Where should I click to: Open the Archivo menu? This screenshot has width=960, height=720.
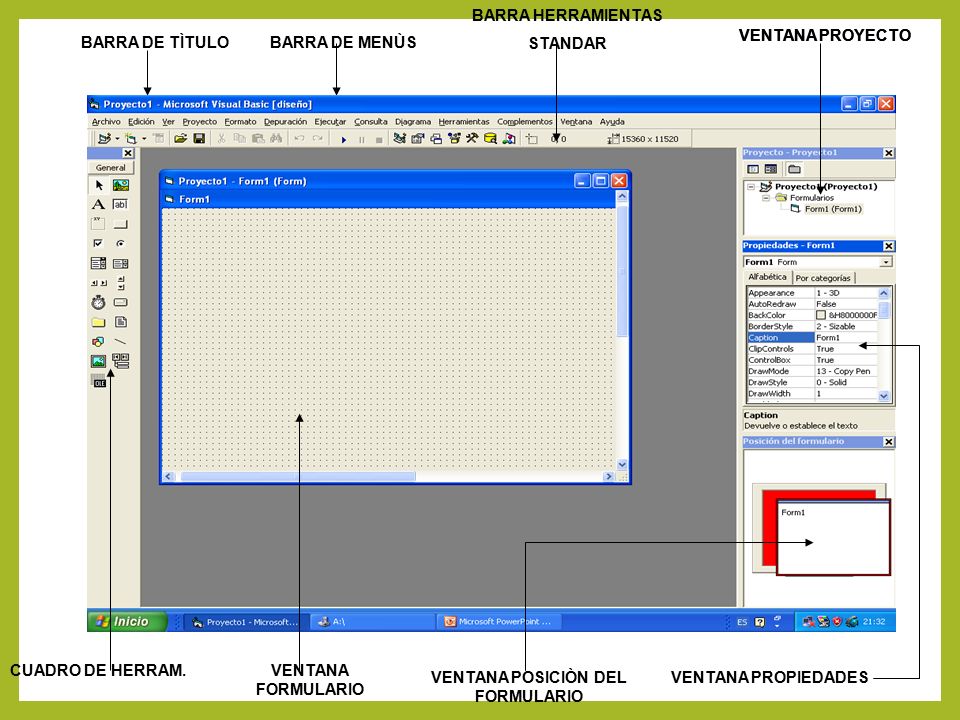(106, 122)
